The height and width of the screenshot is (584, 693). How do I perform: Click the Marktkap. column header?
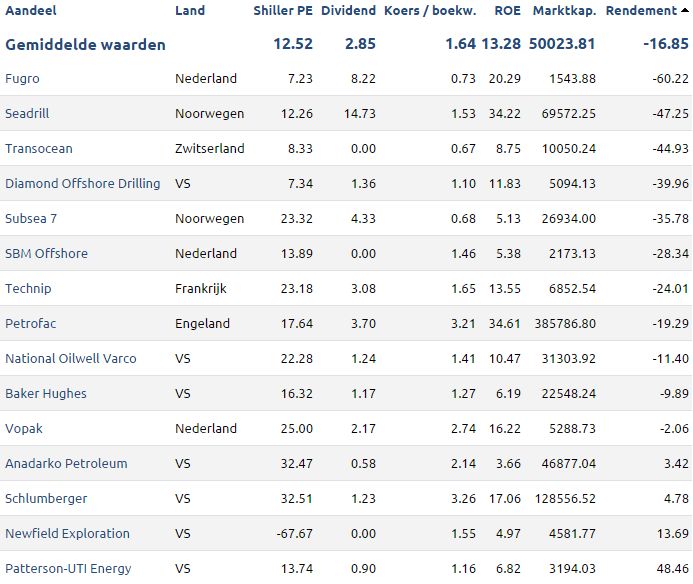click(x=564, y=11)
